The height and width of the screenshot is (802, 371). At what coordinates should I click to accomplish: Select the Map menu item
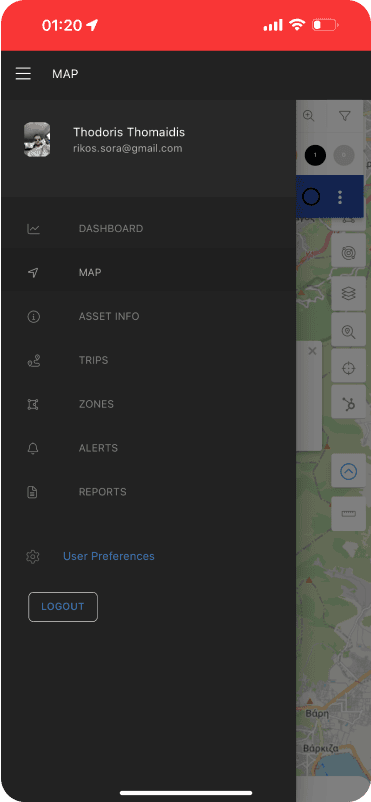click(148, 273)
